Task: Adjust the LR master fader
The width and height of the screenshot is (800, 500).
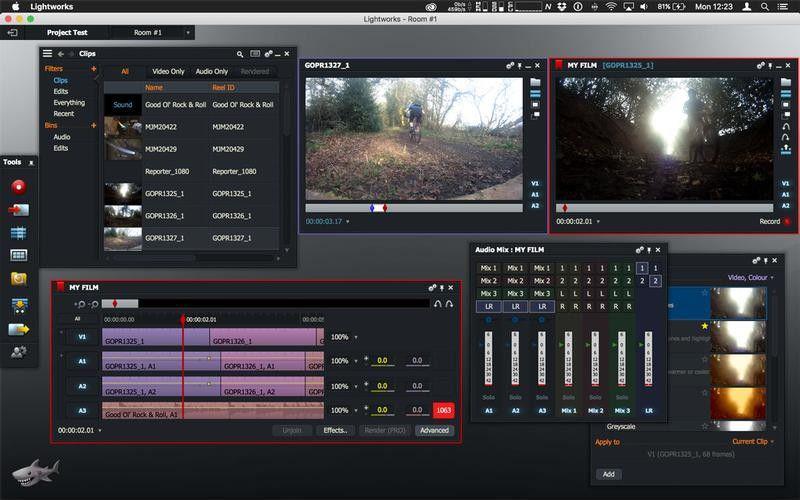Action: pyautogui.click(x=648, y=358)
